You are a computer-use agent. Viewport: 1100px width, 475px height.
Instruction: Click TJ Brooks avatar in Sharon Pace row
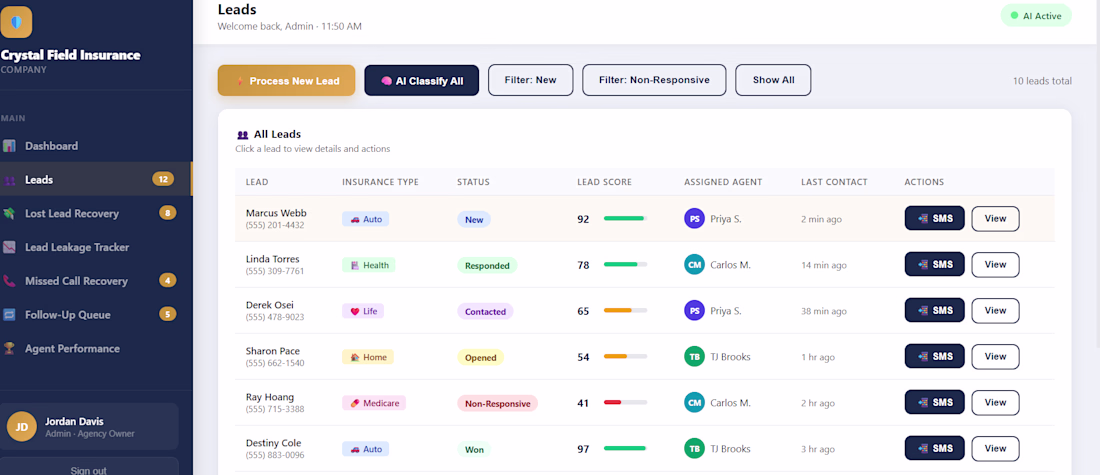[694, 356]
